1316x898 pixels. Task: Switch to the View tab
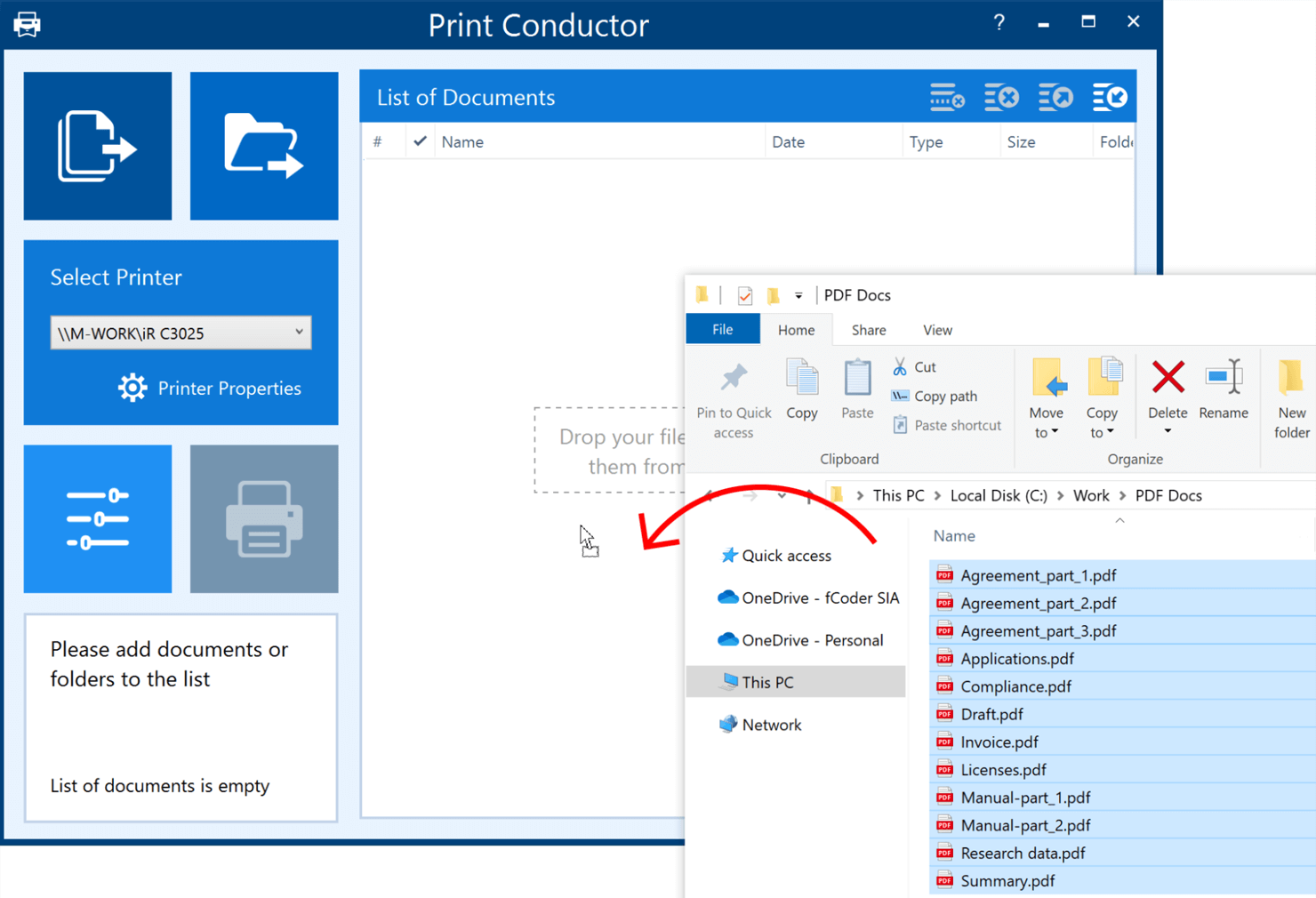click(937, 329)
